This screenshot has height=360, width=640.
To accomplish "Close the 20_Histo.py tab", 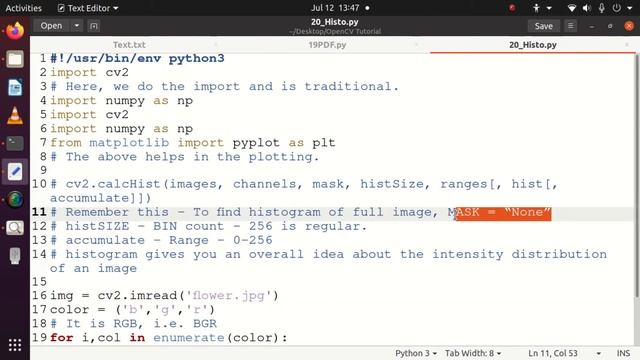I will (x=627, y=44).
